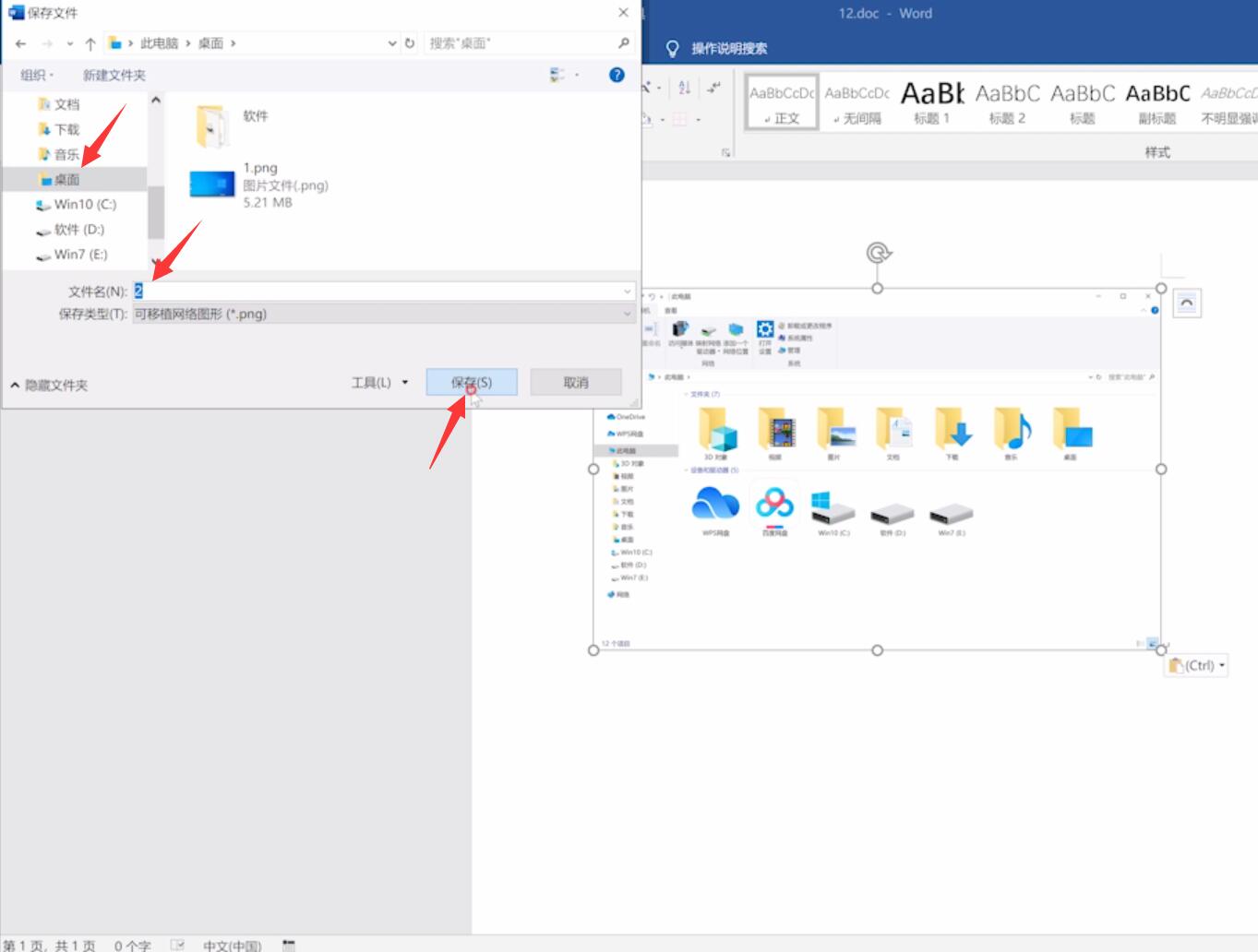Expand the filename history dropdown arrow
This screenshot has width=1258, height=952.
[628, 291]
